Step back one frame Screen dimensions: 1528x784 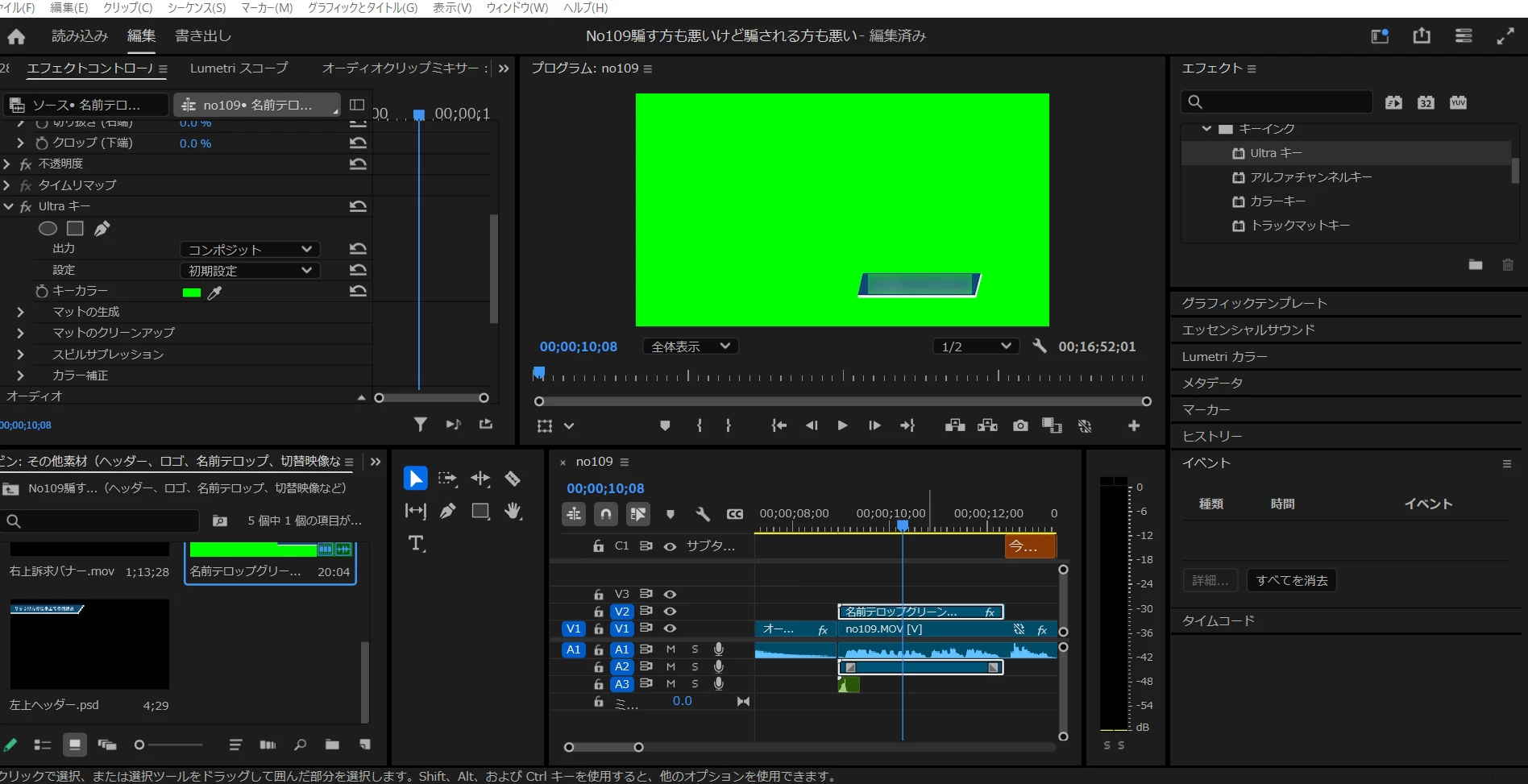[812, 425]
